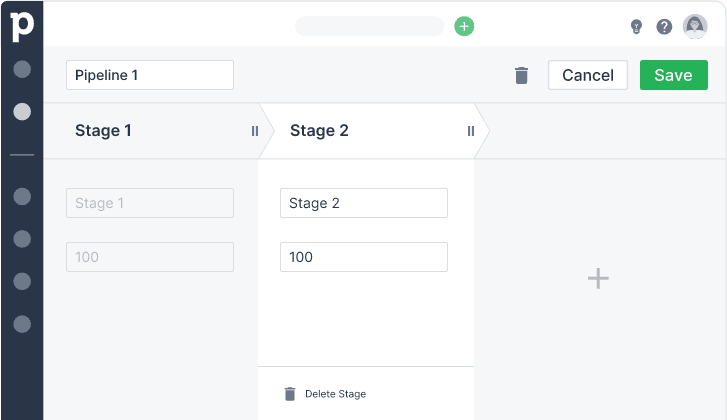Screen dimensions: 727x420
Task: Click the Stage 2 probability field showing 100
Action: [x=364, y=257]
